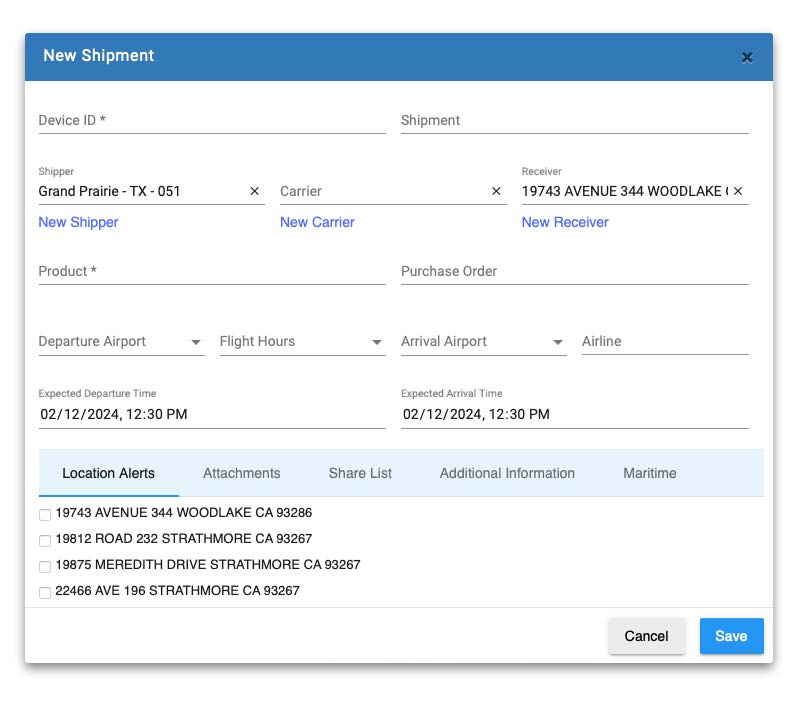Close the New Shipment dialog
811x704 pixels.
[747, 57]
